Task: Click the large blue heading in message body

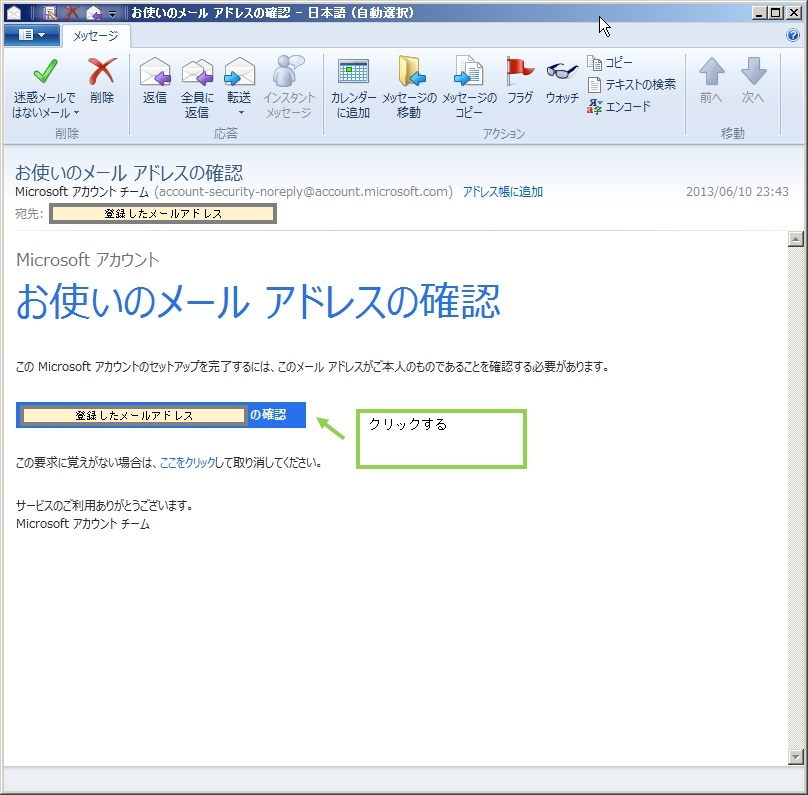Action: click(258, 301)
